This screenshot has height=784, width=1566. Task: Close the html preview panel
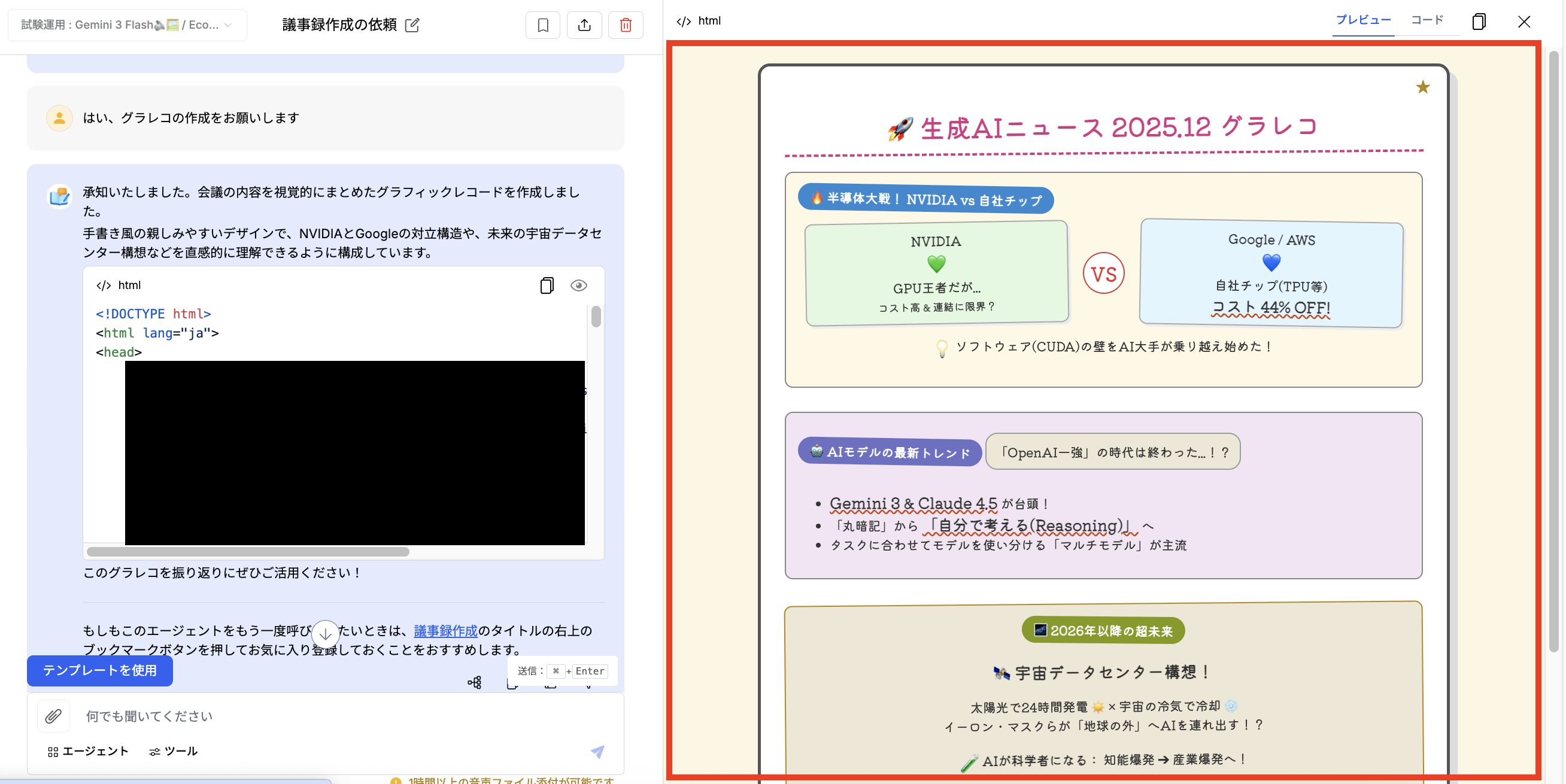[x=1523, y=22]
